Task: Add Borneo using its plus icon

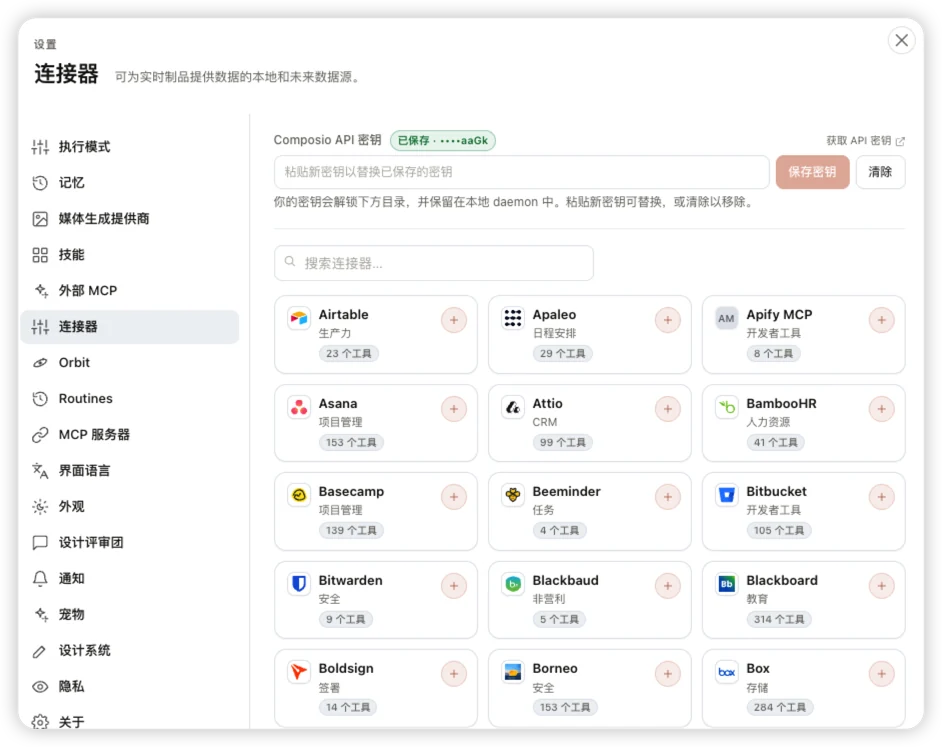Action: [667, 674]
